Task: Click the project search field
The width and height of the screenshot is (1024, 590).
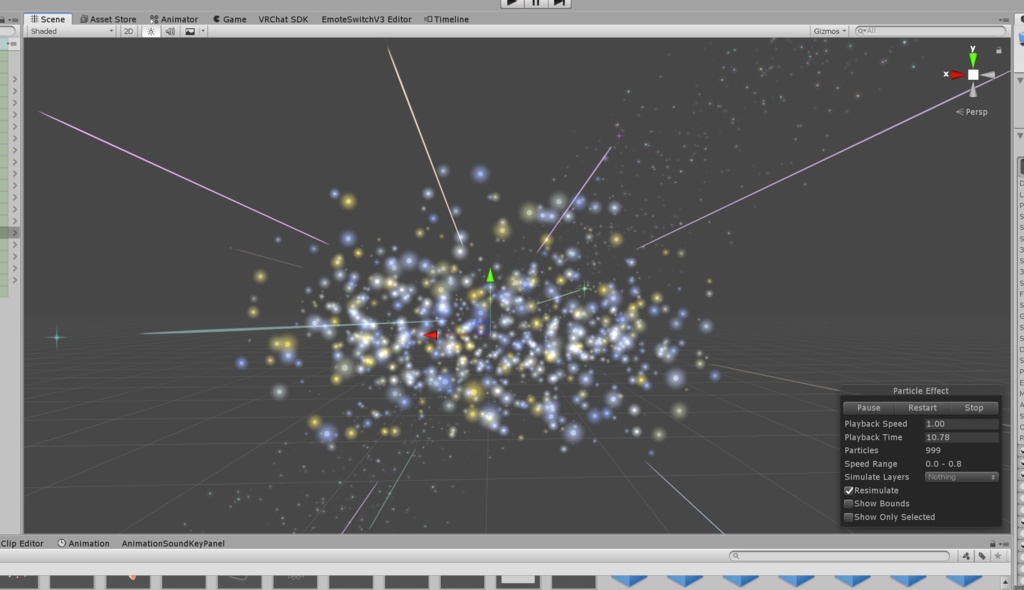Action: click(839, 556)
